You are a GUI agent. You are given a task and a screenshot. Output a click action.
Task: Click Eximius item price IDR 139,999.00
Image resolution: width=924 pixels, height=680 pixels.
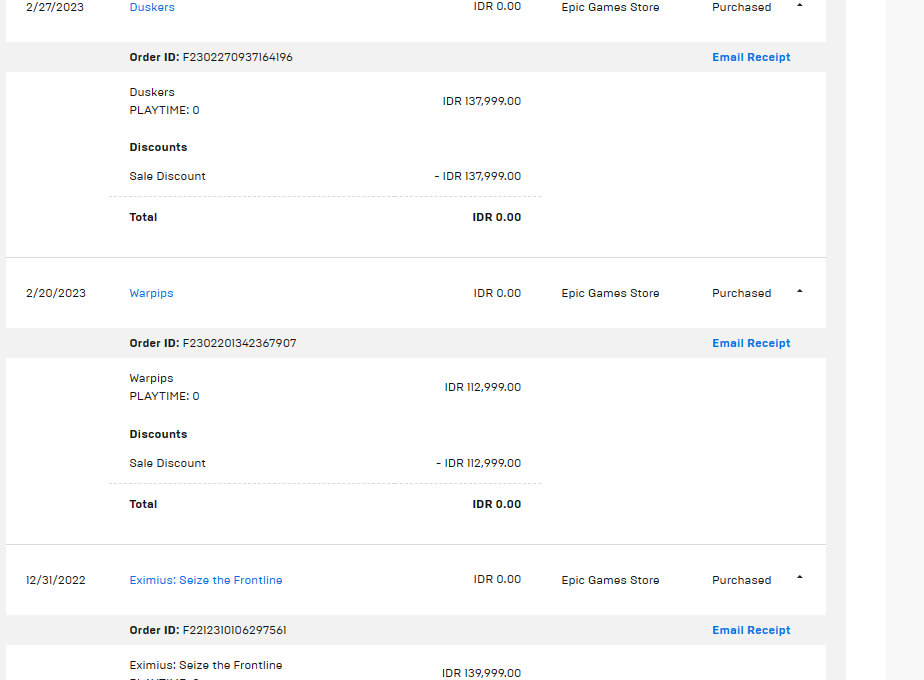(481, 673)
